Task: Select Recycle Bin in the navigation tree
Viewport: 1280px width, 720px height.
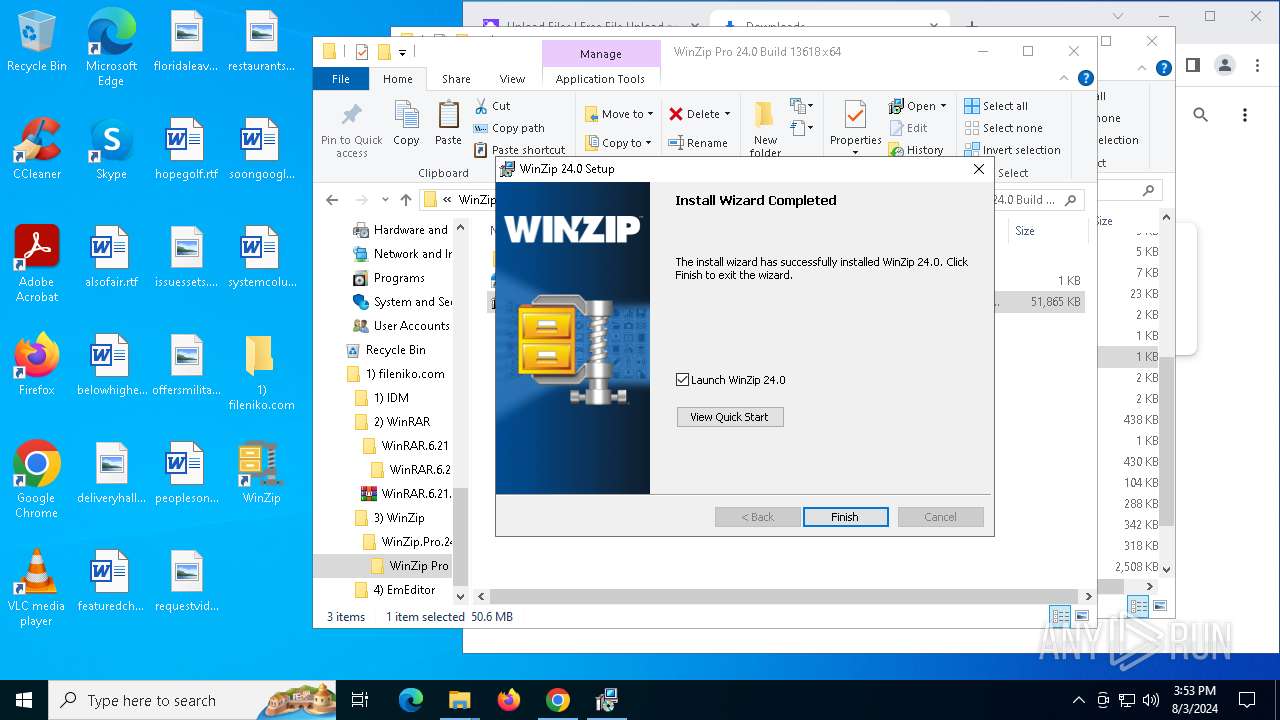Action: pyautogui.click(x=386, y=350)
